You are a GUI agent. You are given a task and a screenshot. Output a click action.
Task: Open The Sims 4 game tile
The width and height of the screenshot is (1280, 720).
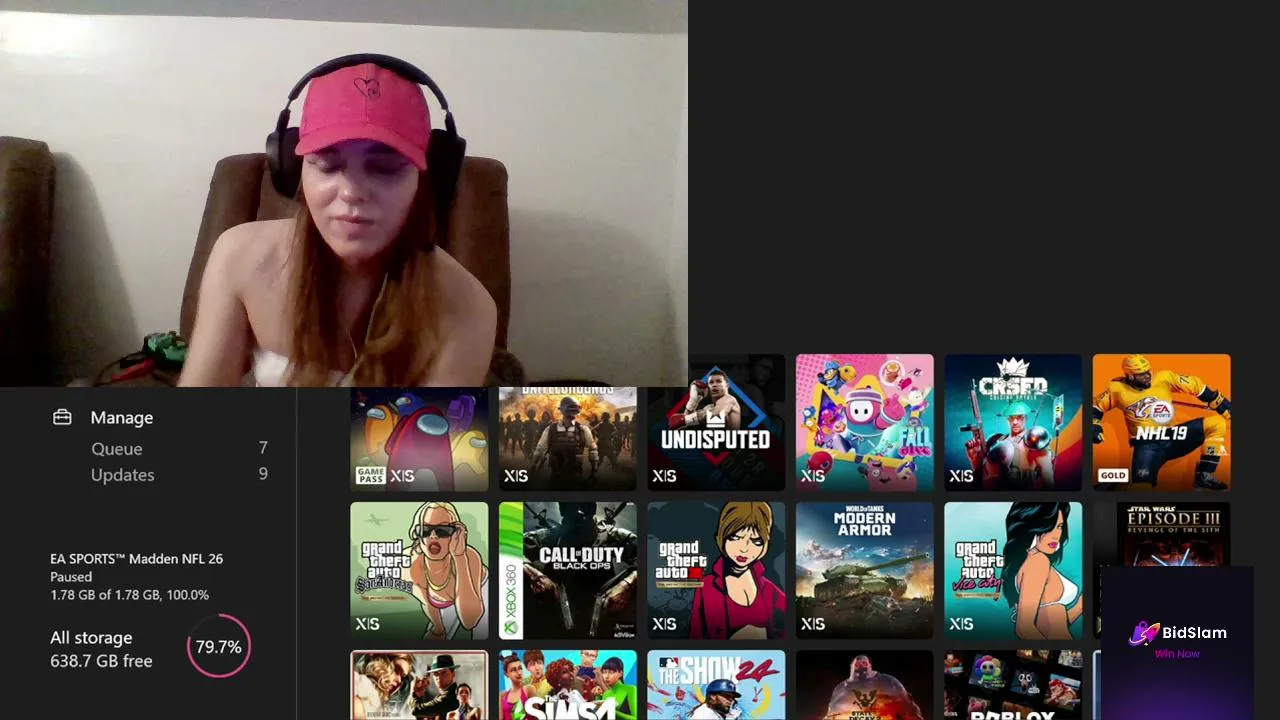(x=567, y=685)
